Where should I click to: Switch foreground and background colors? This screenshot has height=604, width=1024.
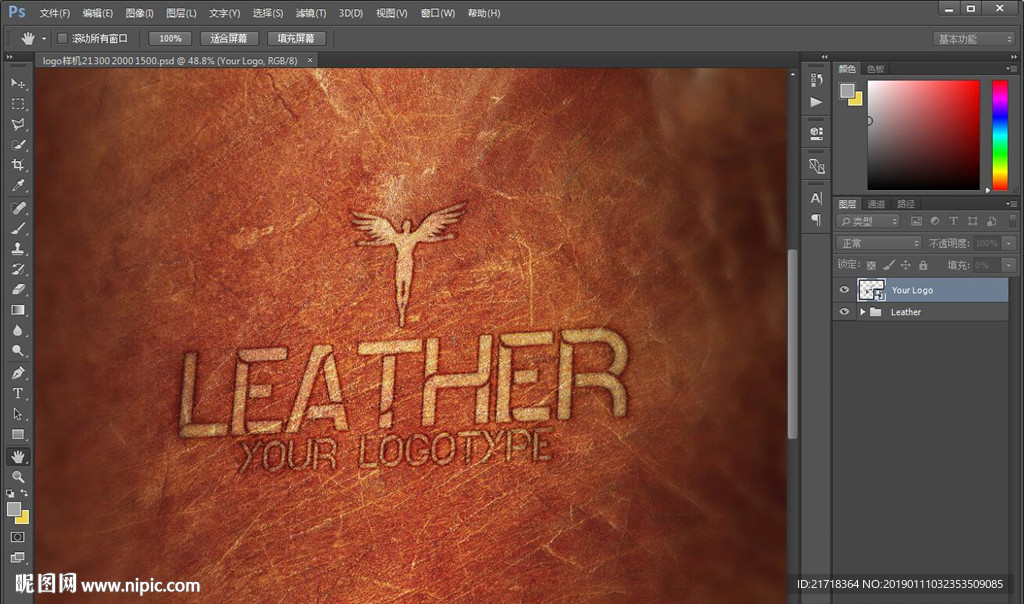click(x=24, y=493)
